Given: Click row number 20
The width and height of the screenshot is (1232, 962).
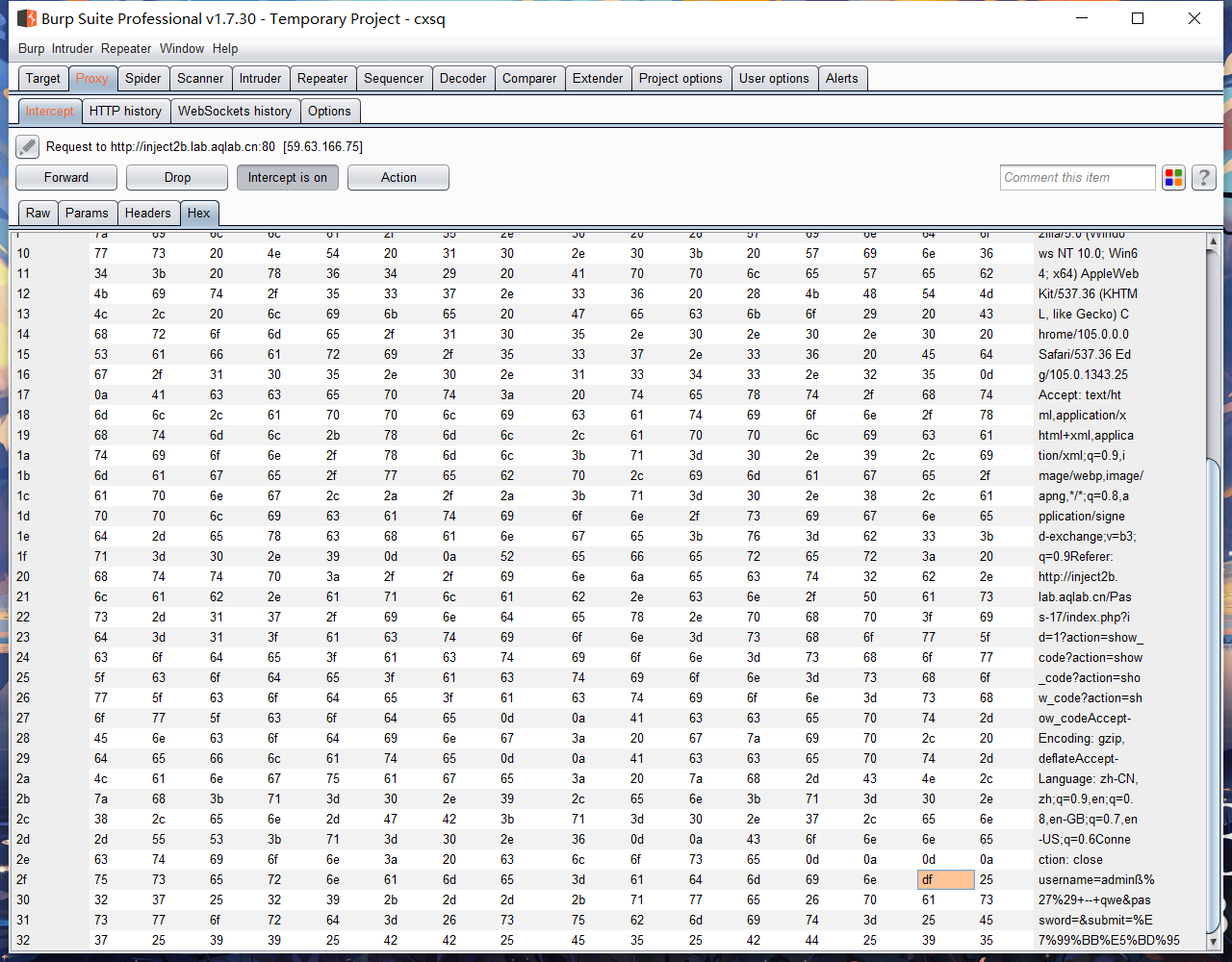Looking at the screenshot, I should [x=23, y=576].
